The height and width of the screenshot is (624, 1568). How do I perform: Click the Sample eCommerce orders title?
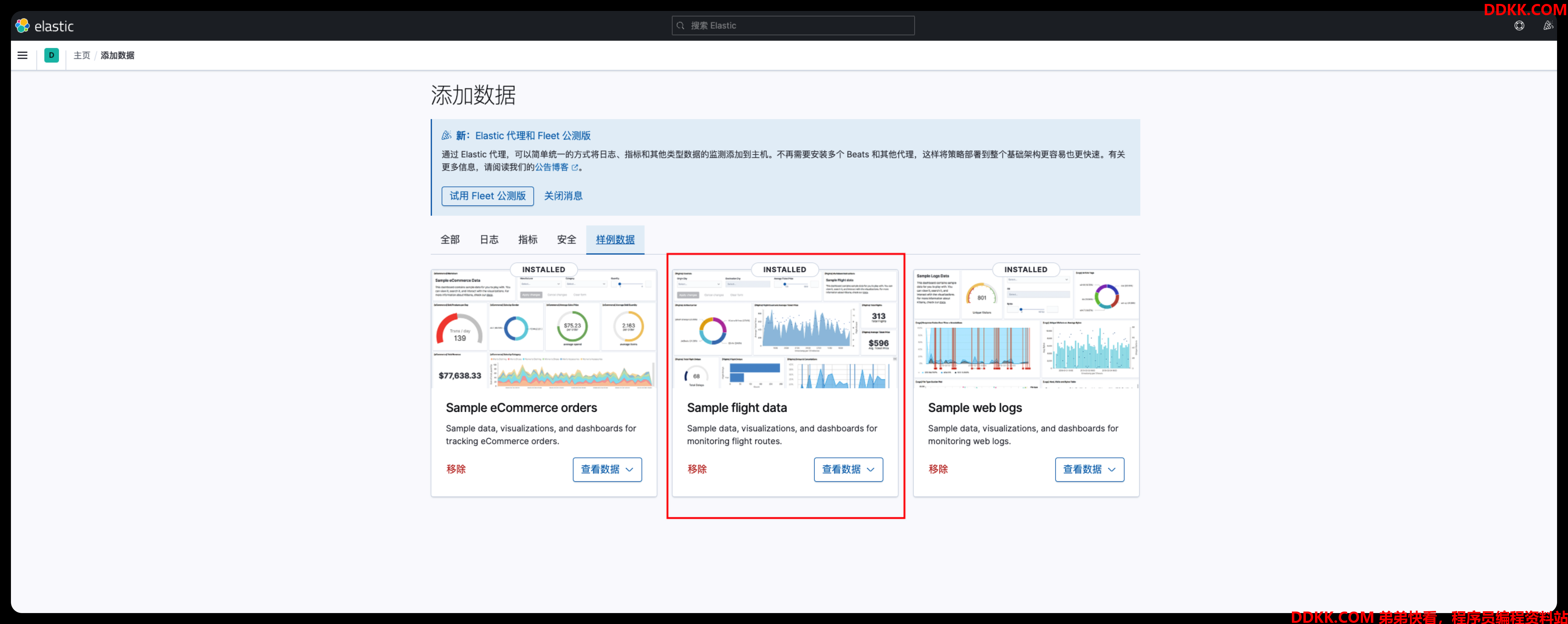click(x=521, y=408)
